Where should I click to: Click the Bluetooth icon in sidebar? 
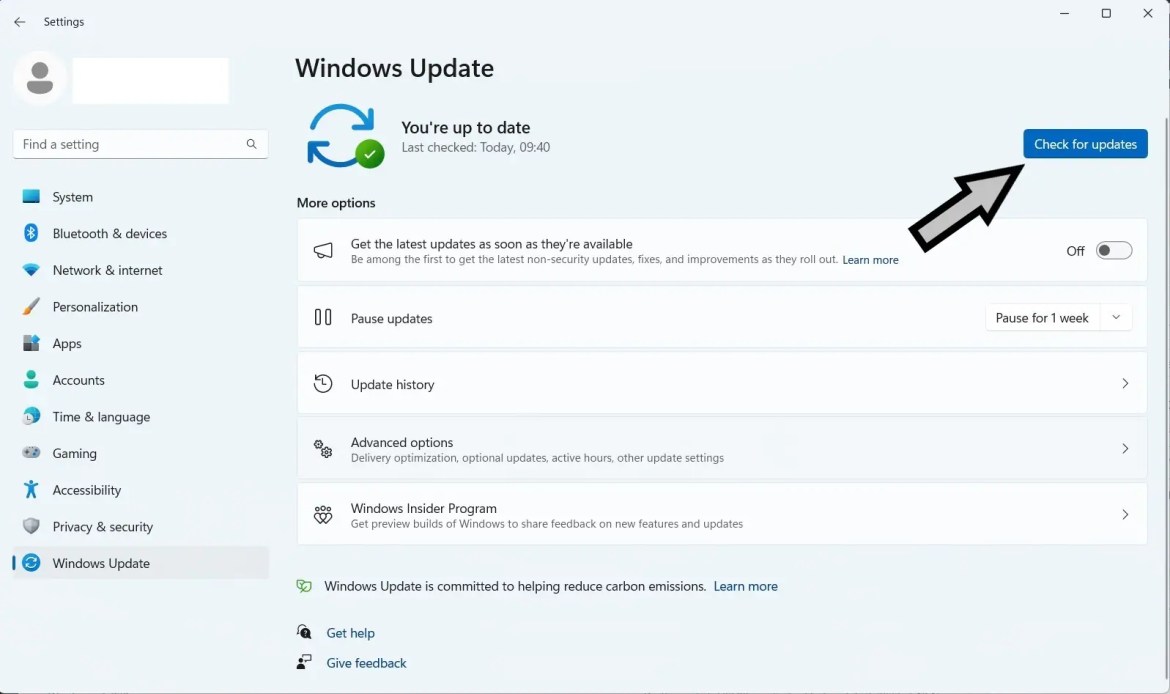coord(31,233)
